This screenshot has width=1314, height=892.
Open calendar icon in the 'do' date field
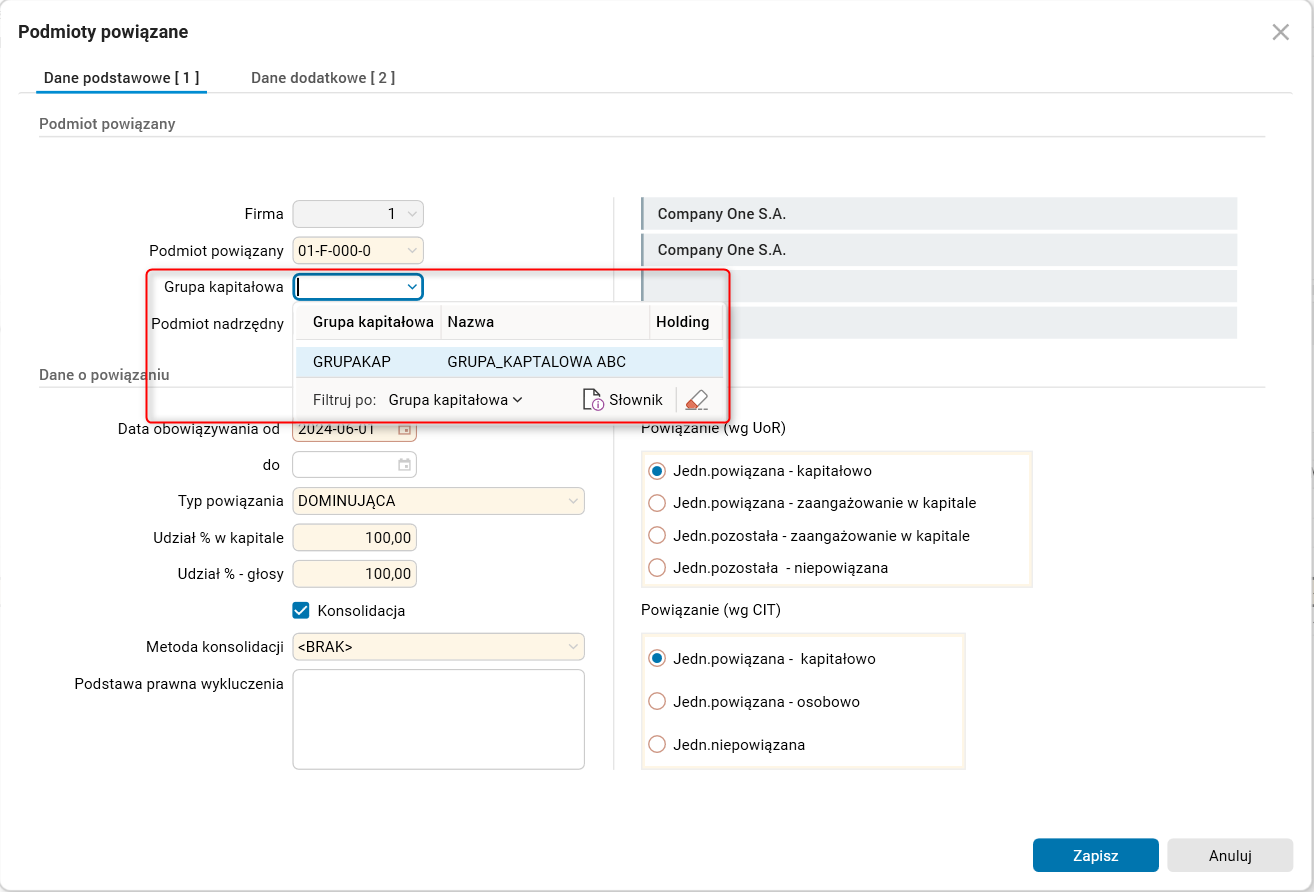[x=405, y=465]
